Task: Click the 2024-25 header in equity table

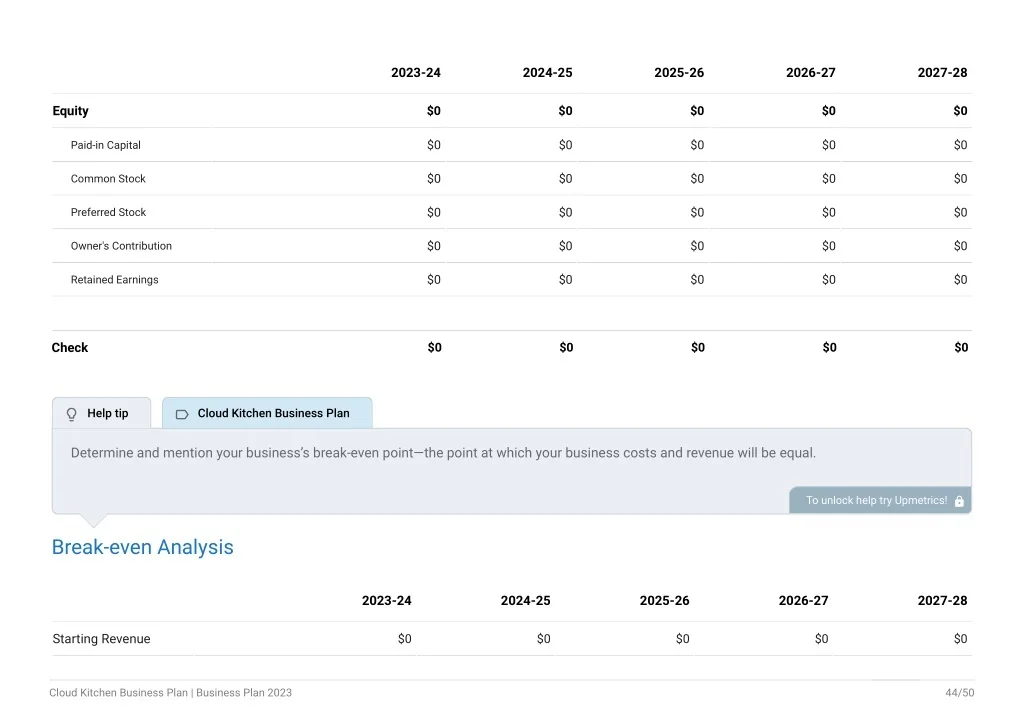Action: click(x=547, y=72)
